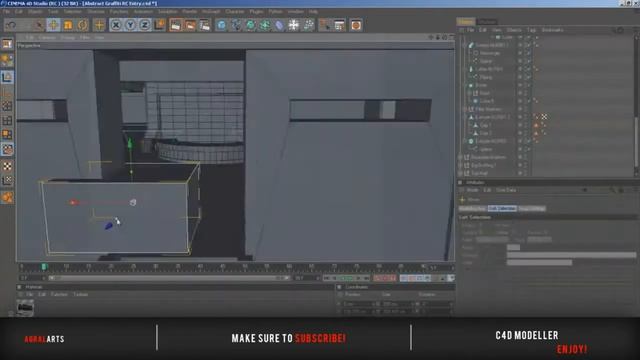Screen dimensions: 640x360
Task: Expand the third-from-bottom null object
Action: point(460,157)
